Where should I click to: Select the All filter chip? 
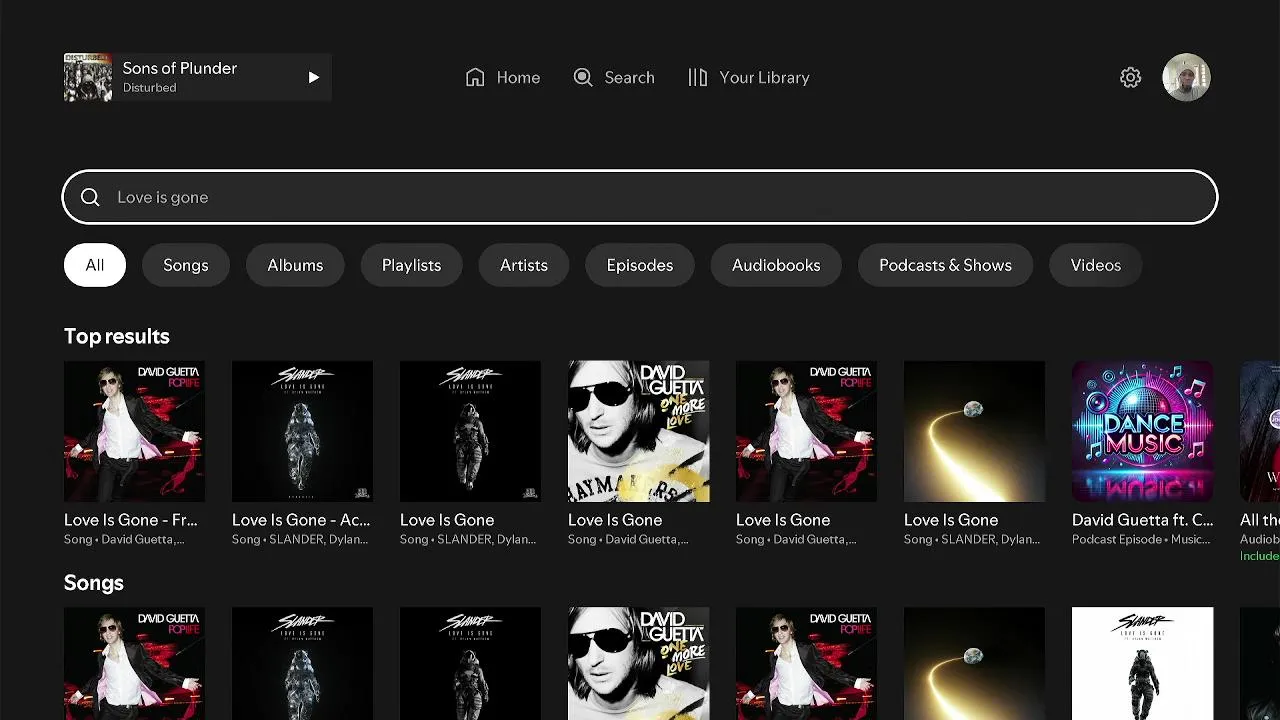[x=95, y=265]
